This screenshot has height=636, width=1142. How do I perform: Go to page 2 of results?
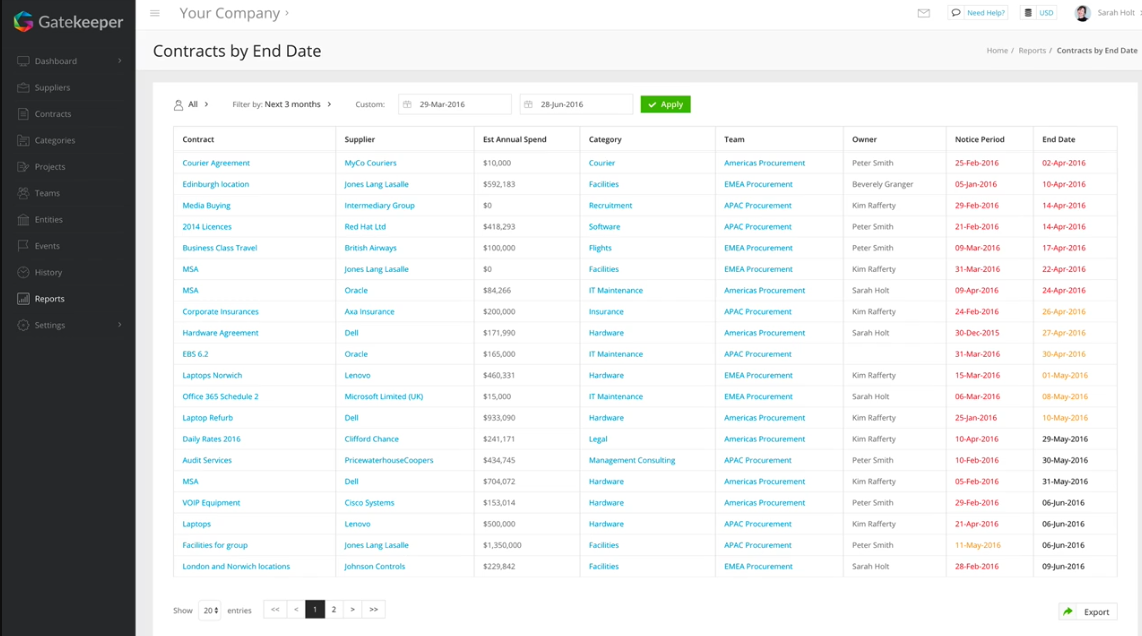334,609
